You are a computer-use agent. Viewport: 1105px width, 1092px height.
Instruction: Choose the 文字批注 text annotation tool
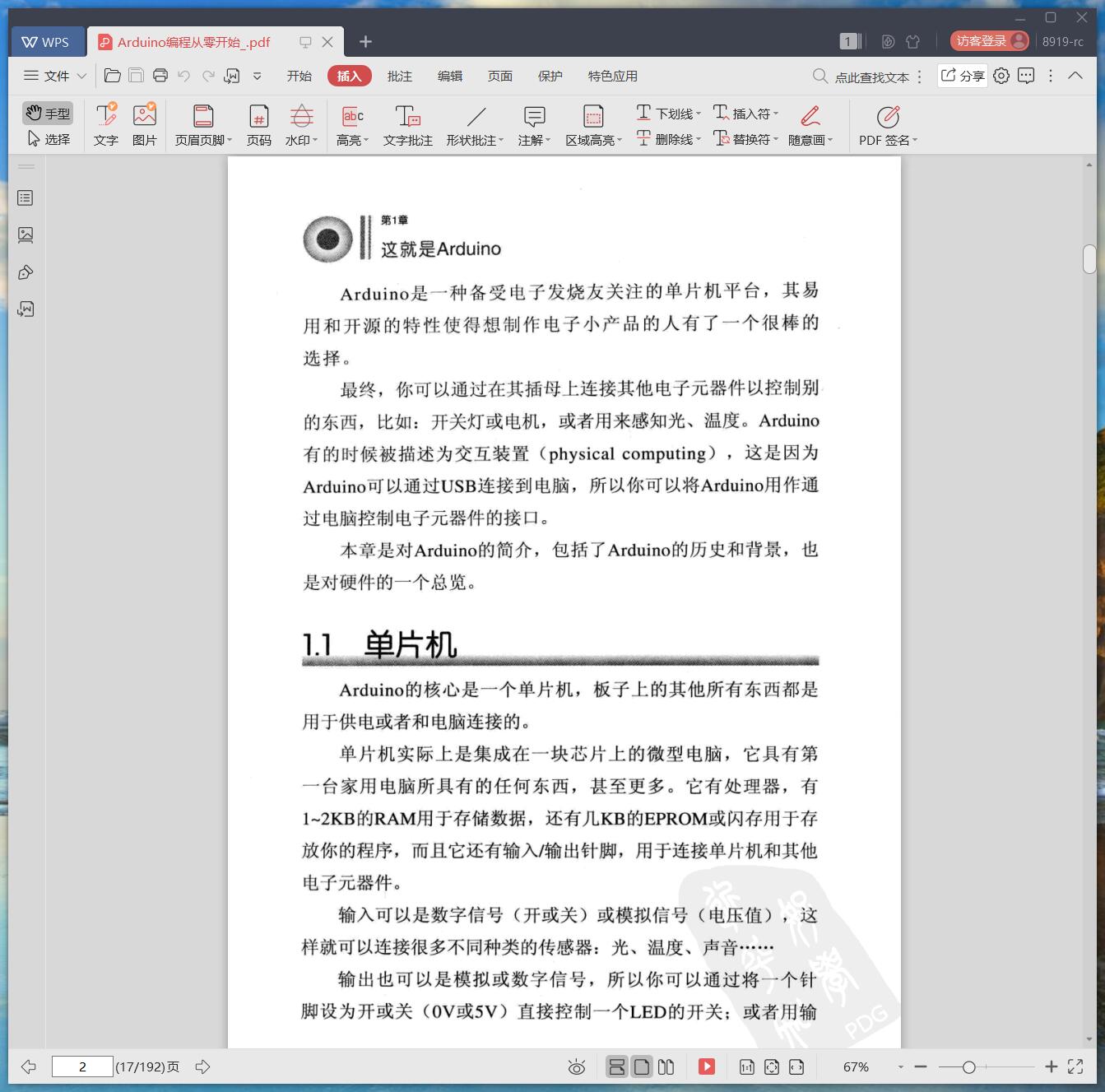(408, 124)
